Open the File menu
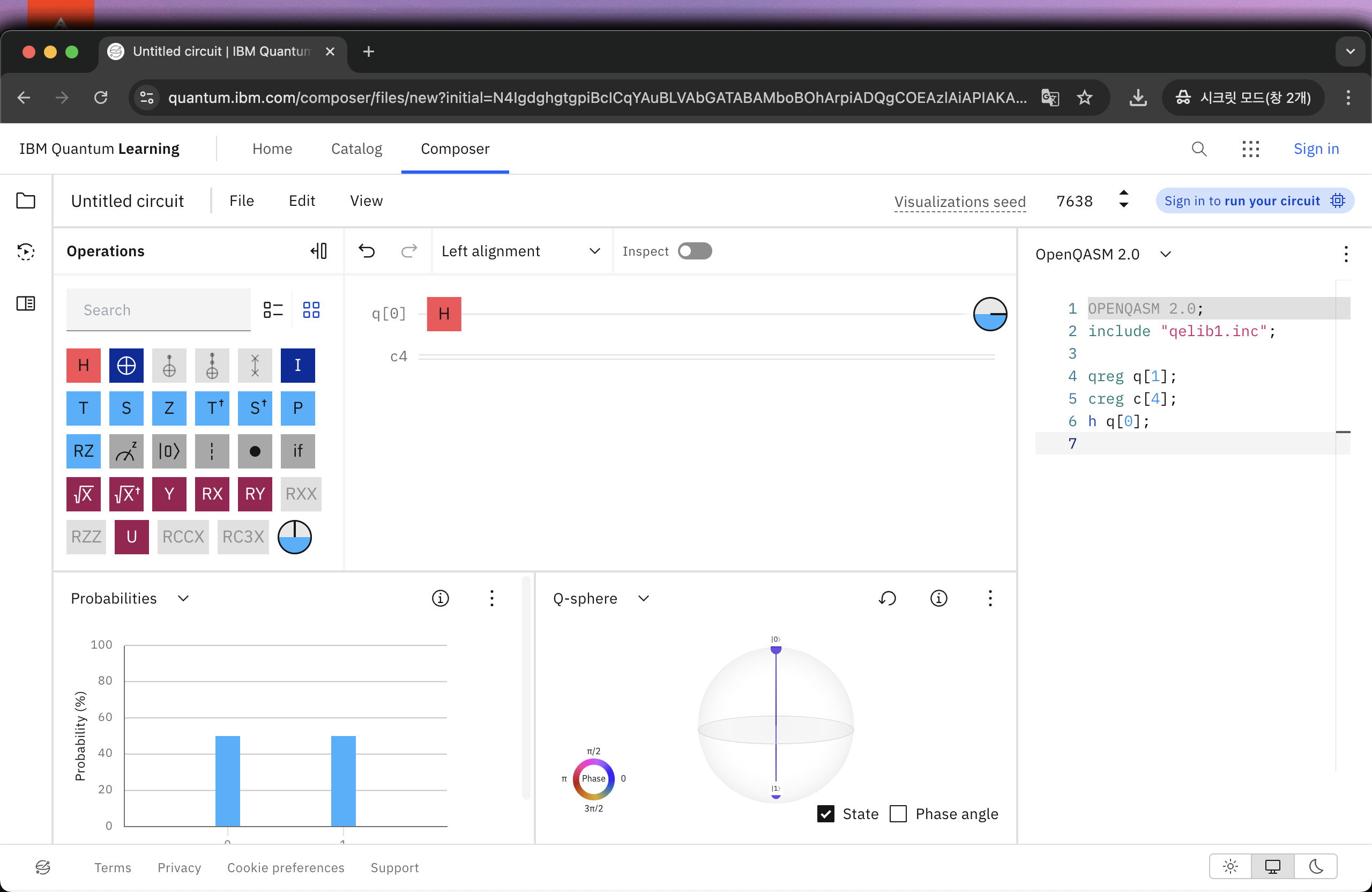The width and height of the screenshot is (1372, 892). tap(242, 200)
